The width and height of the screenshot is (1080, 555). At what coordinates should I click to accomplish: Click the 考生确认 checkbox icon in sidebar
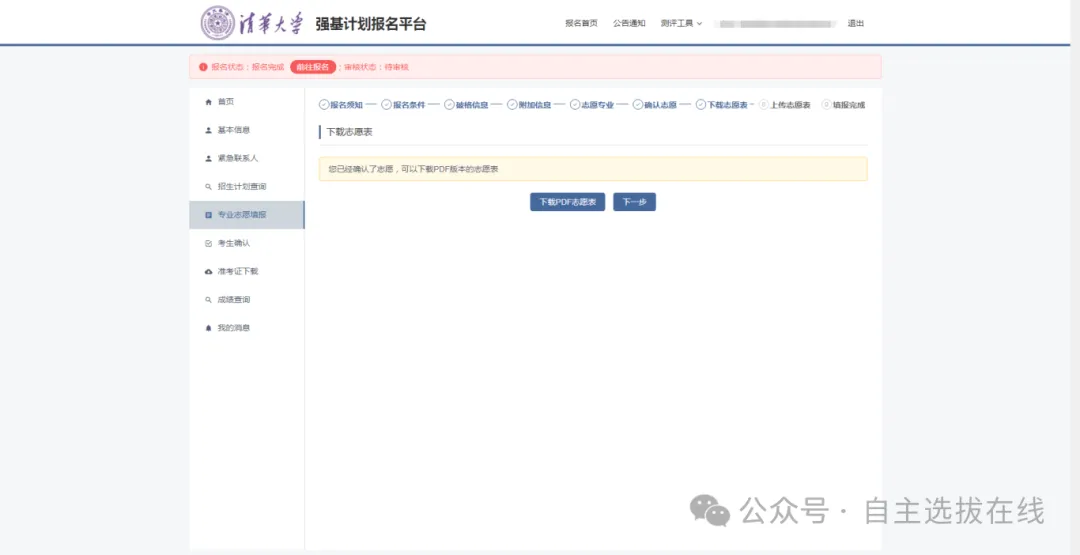tap(208, 243)
